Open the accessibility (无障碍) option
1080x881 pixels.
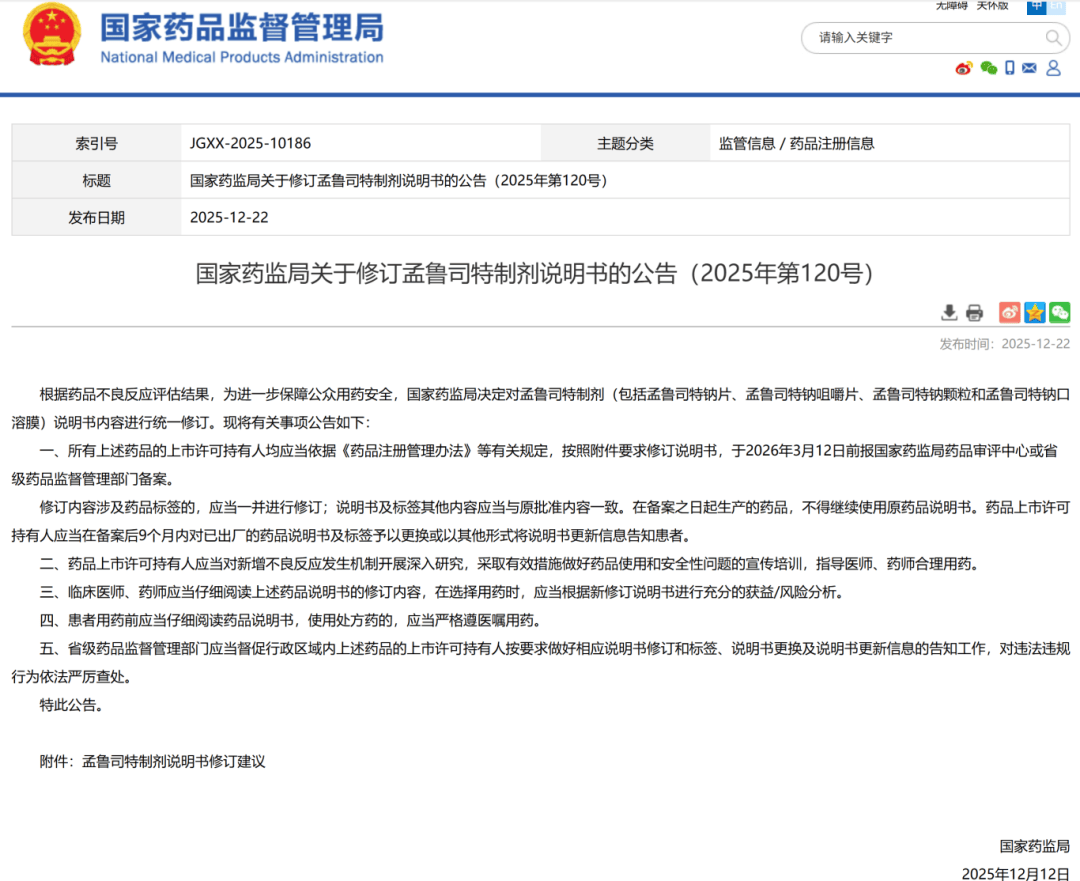[x=951, y=5]
